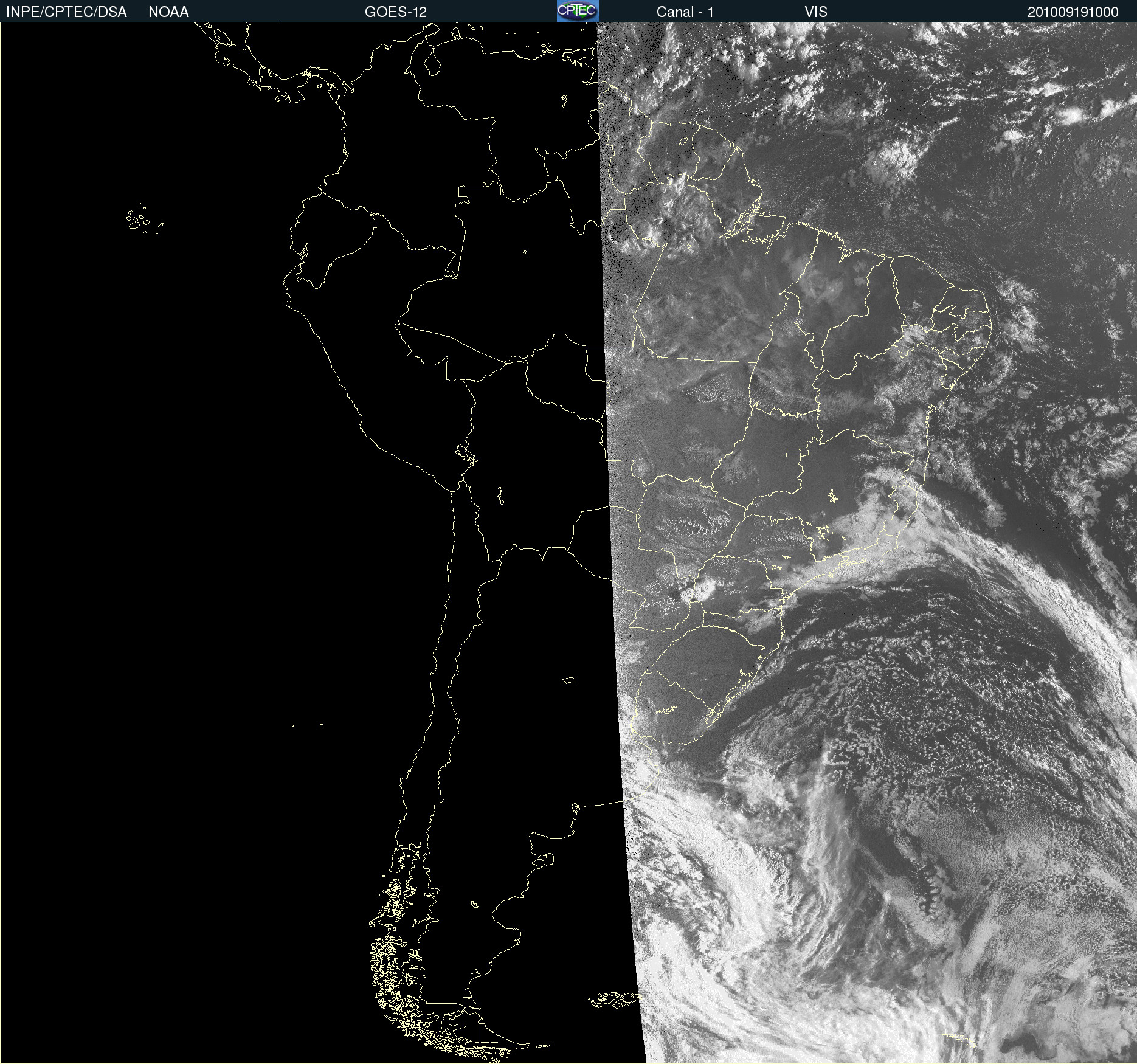Click the VIS channel label

point(816,12)
